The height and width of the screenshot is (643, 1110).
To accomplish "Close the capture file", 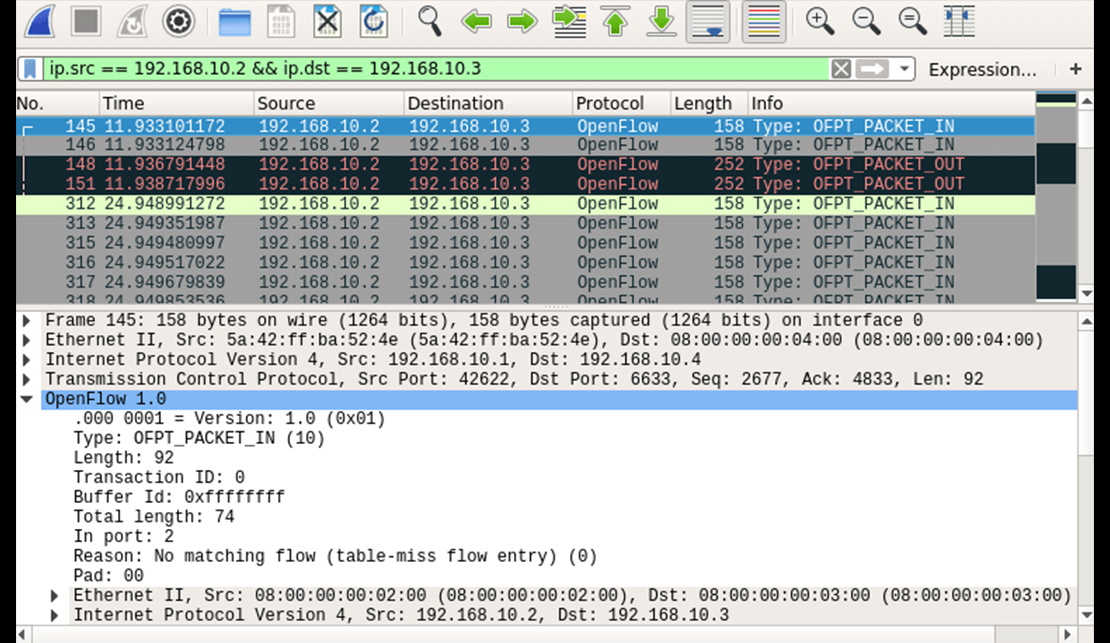I will point(327,21).
